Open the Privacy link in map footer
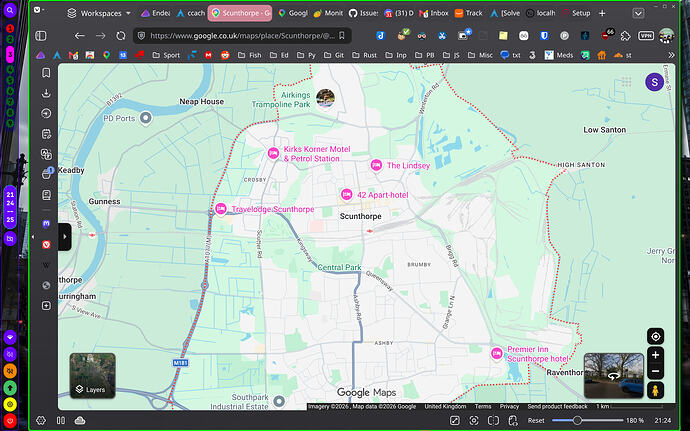Screen dimensions: 690x431 point(509,407)
